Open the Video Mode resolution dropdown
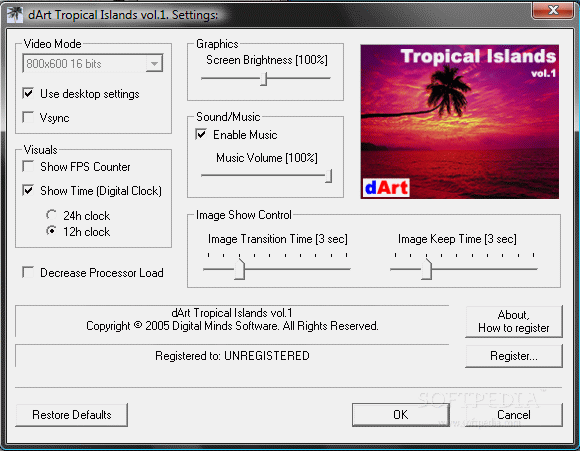The image size is (580, 451). (x=154, y=63)
